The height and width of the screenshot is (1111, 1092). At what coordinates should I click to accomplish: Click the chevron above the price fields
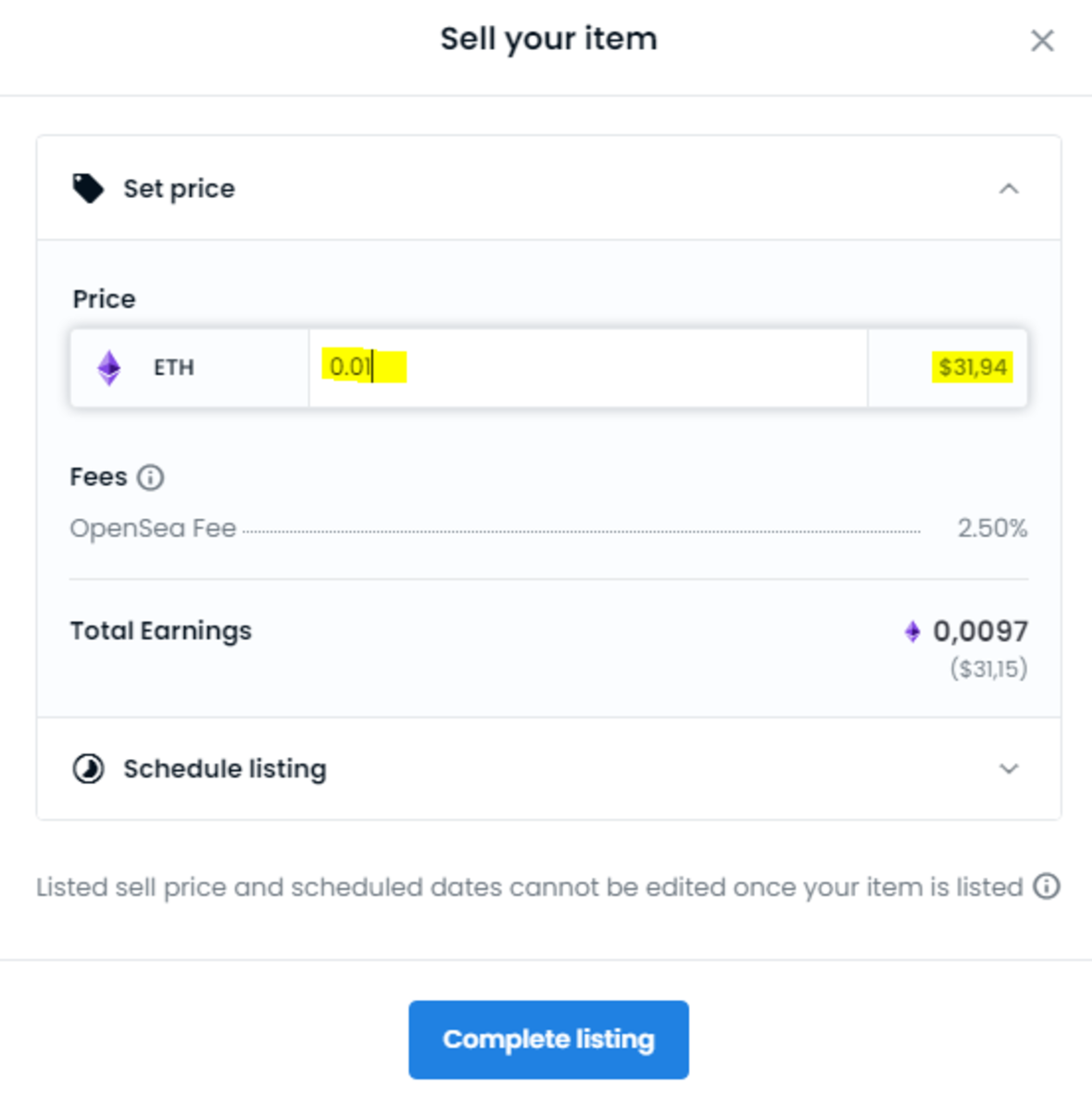pyautogui.click(x=1010, y=188)
